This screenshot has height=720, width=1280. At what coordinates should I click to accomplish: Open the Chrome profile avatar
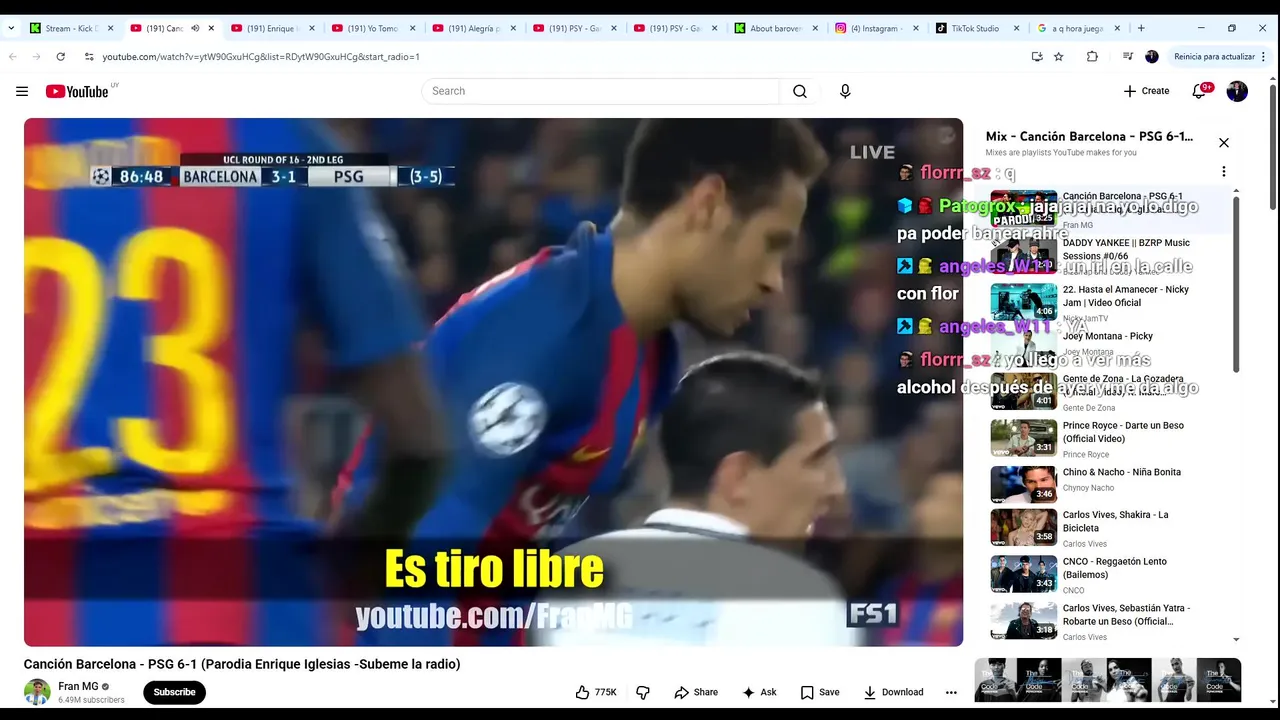(x=1151, y=57)
